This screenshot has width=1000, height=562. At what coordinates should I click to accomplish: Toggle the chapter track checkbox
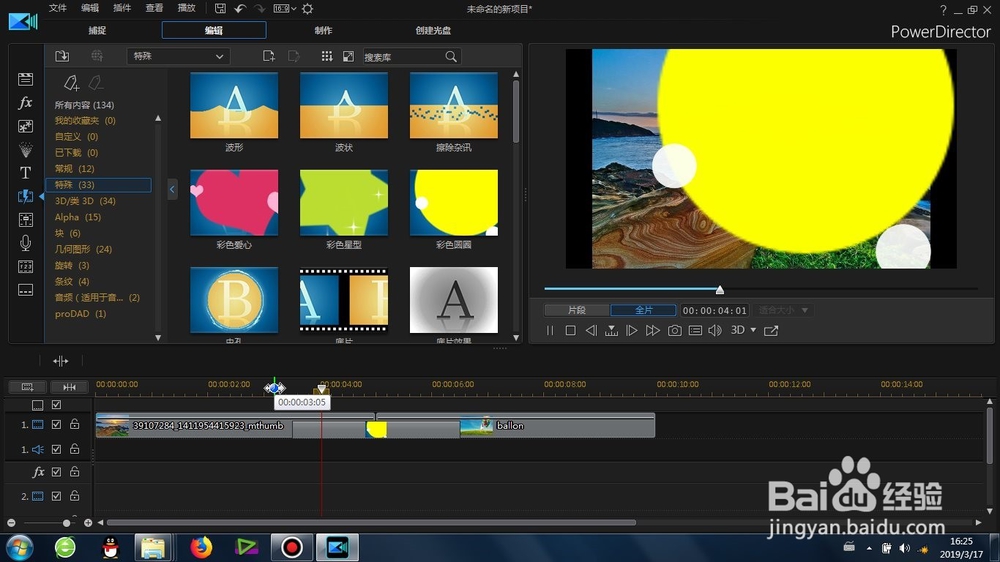pyautogui.click(x=56, y=404)
